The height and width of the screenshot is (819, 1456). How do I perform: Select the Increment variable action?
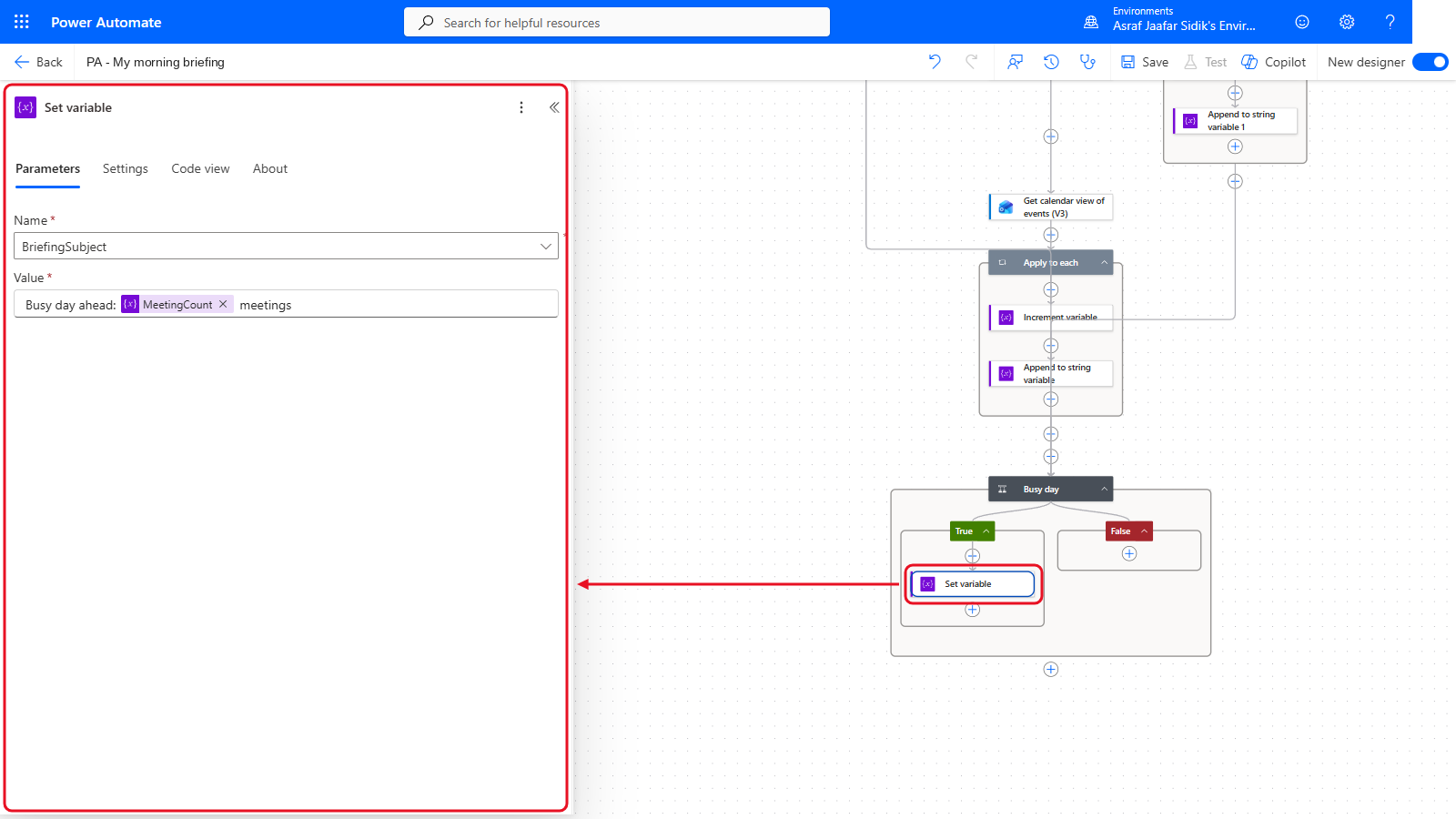click(1051, 318)
